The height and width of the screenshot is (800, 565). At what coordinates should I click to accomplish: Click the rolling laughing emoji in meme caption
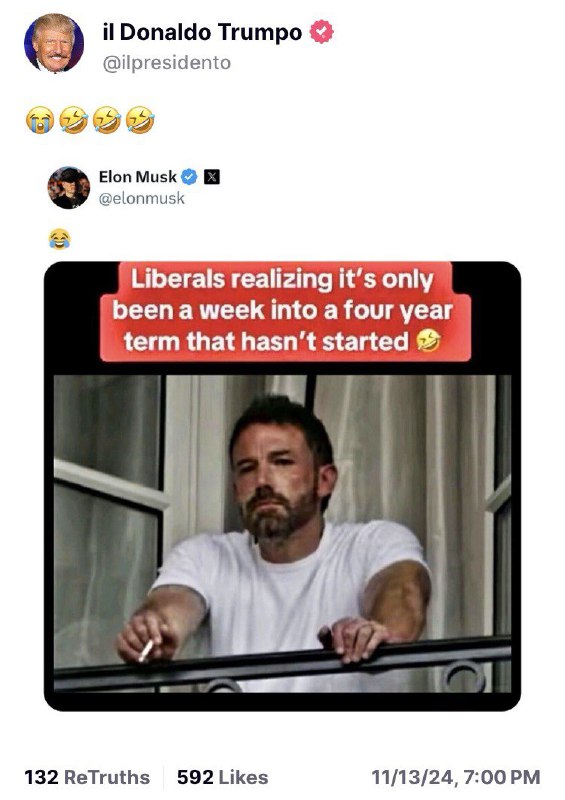(x=428, y=340)
